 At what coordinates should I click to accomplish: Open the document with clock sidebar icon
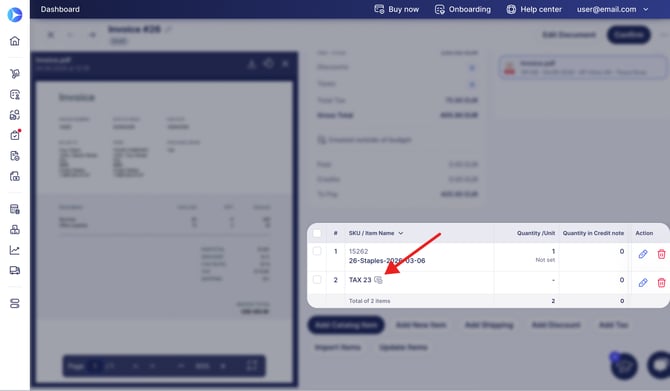coord(15,156)
